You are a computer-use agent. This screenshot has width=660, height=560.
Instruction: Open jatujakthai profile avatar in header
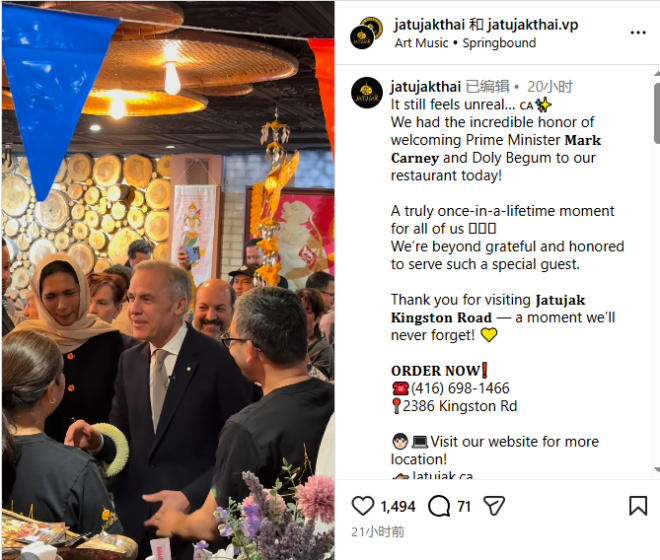pyautogui.click(x=366, y=33)
